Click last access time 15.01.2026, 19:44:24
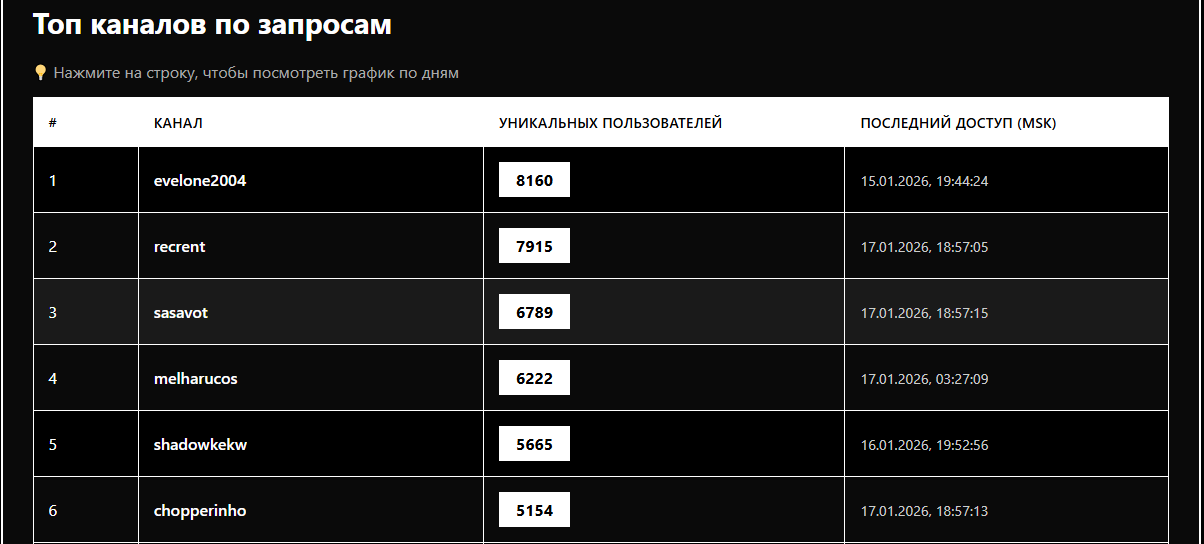 coord(924,181)
